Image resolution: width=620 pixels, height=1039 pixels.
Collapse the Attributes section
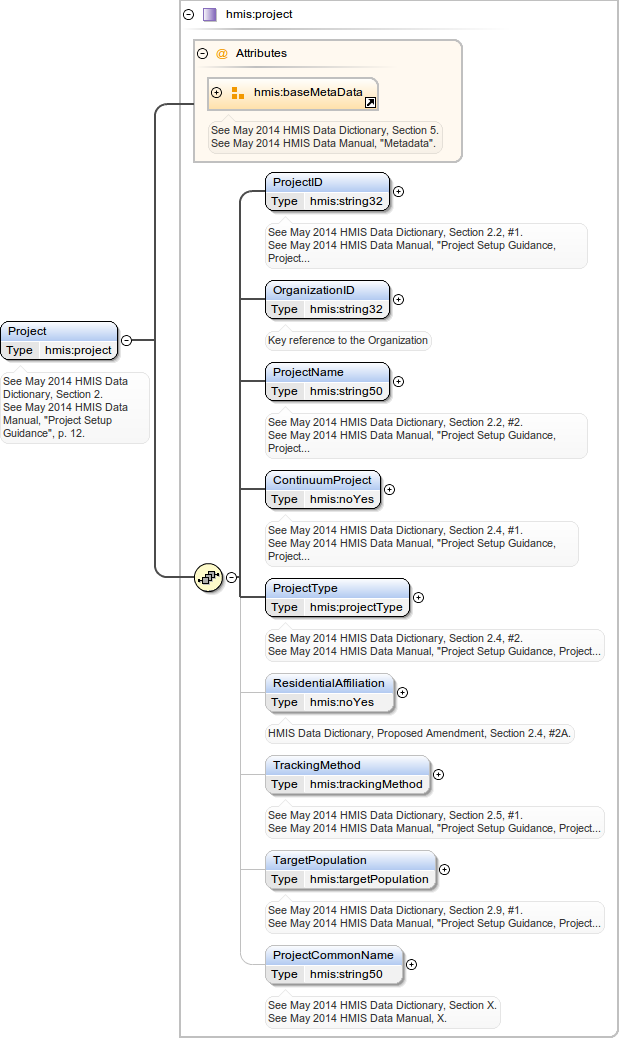point(203,54)
